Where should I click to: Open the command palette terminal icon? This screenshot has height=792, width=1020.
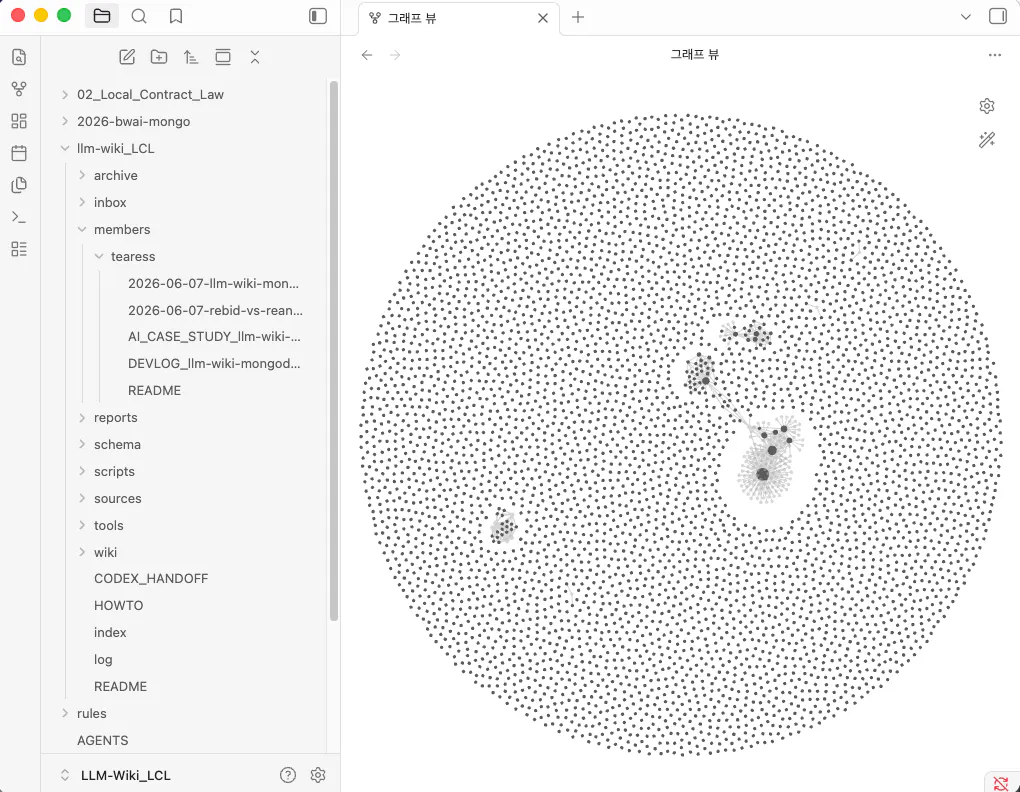[19, 217]
